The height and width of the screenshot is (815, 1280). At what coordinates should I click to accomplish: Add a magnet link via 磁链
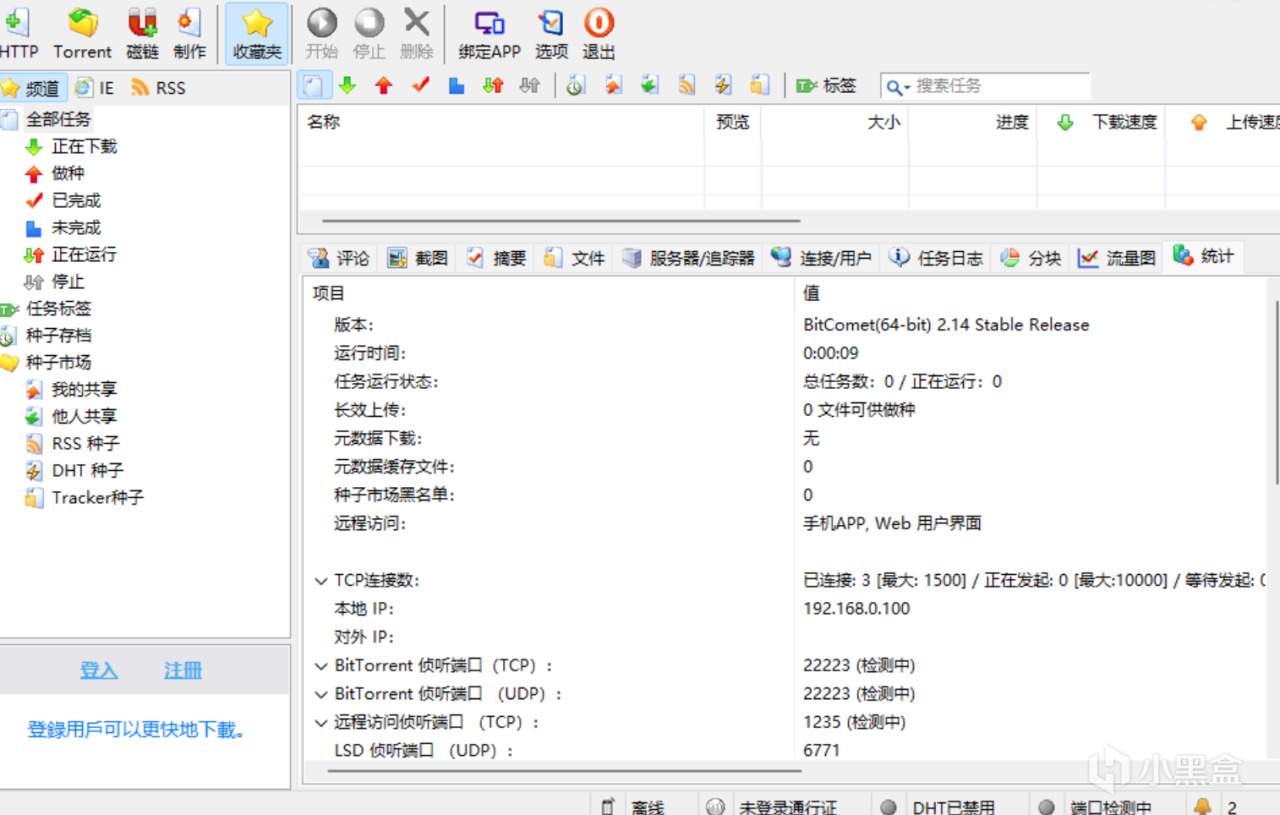click(x=143, y=34)
